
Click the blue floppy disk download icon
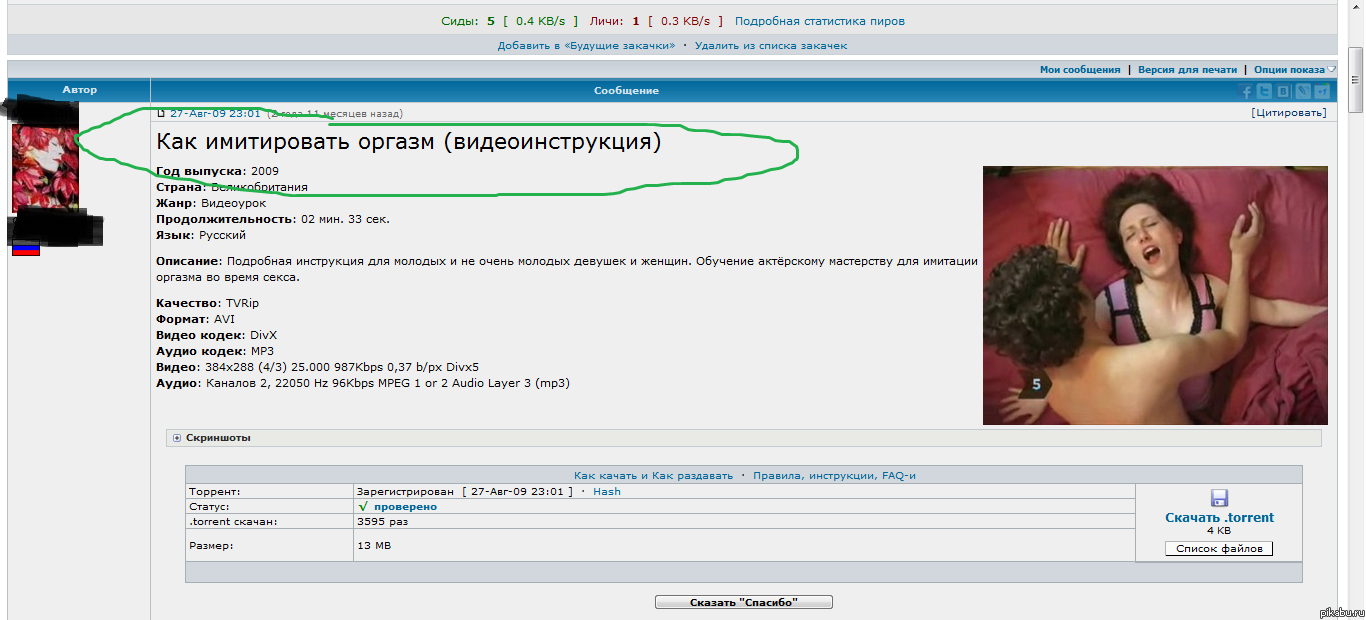click(1219, 498)
